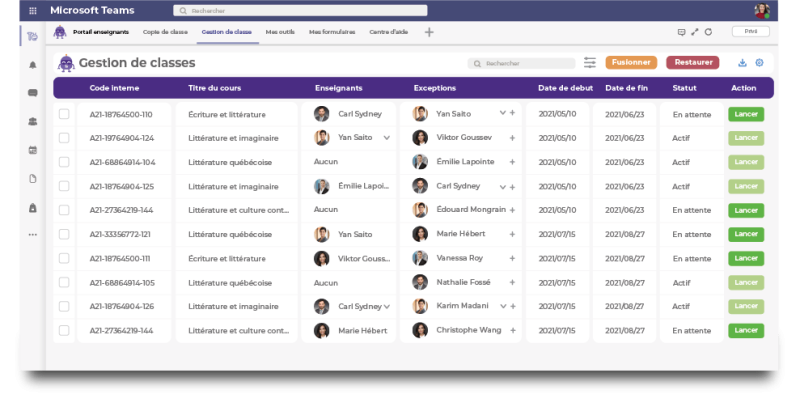Open the calendar icon in left sidebar
The width and height of the screenshot is (800, 407).
[32, 150]
